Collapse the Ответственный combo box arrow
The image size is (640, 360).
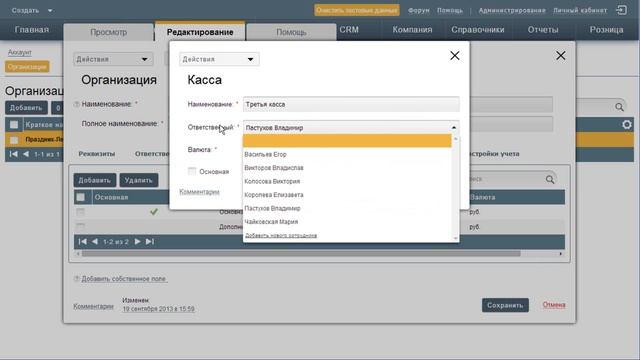[x=453, y=128]
